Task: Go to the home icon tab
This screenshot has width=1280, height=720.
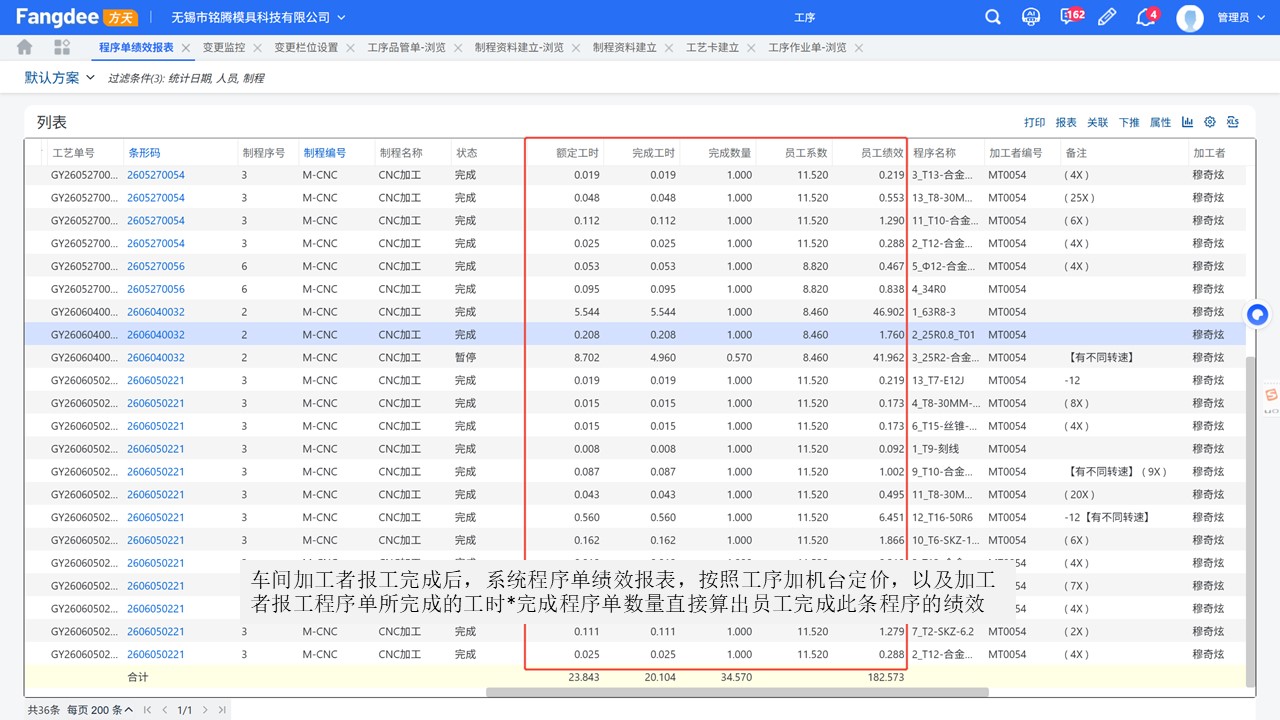Action: [x=24, y=47]
